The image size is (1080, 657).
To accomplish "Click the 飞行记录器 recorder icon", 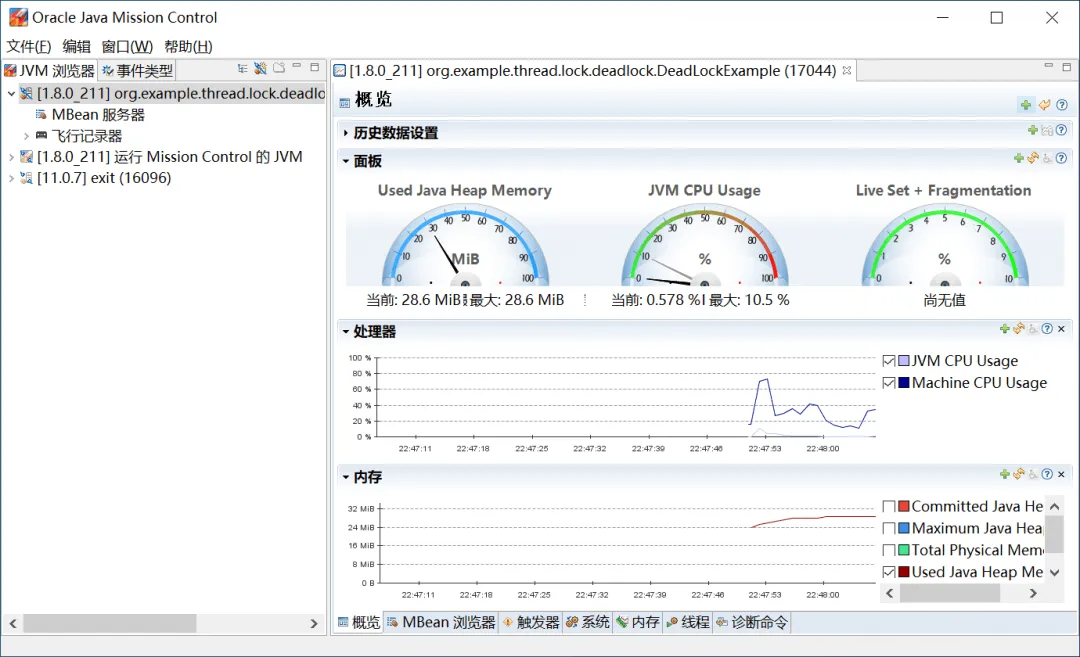I will click(x=41, y=136).
